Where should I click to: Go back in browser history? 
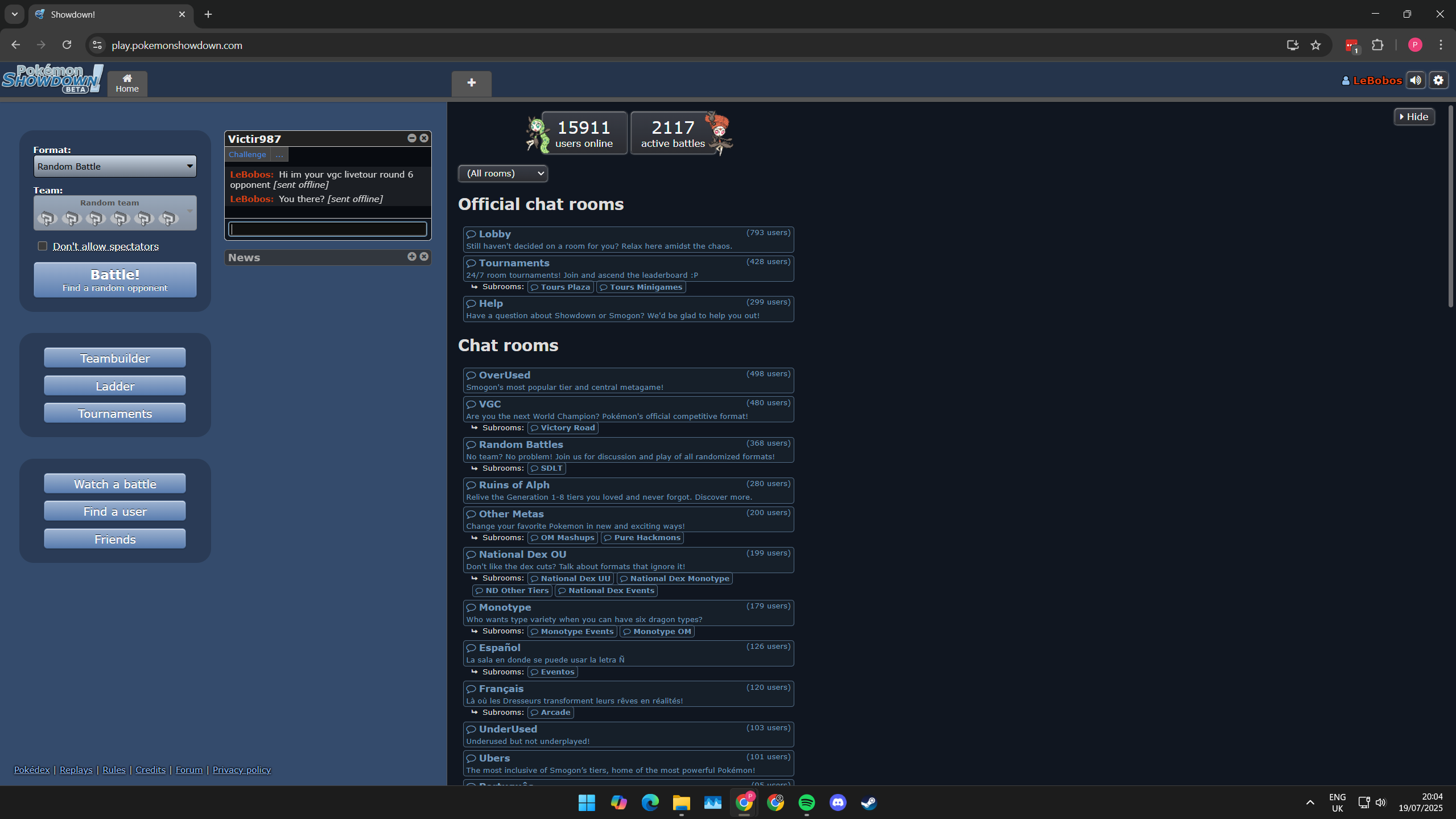tap(15, 45)
